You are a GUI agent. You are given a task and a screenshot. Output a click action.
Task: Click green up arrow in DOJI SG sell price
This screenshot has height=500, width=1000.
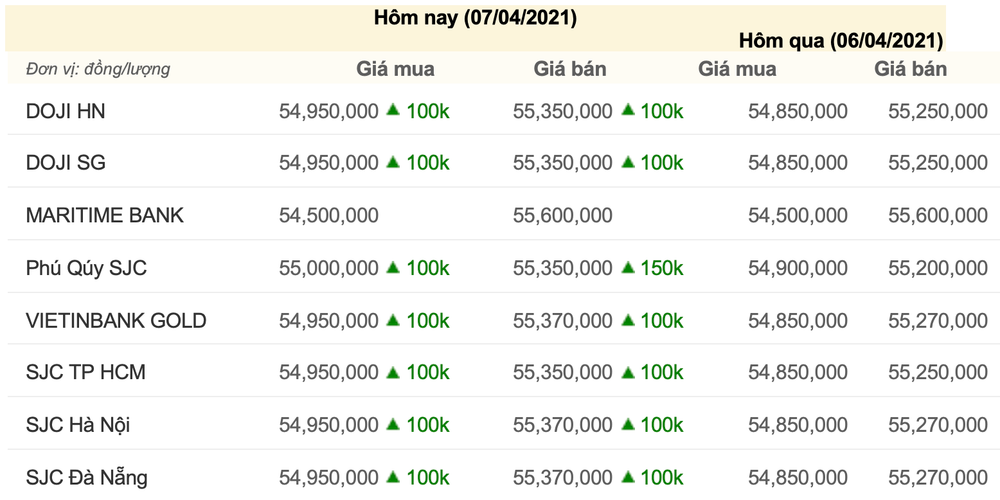pyautogui.click(x=628, y=162)
